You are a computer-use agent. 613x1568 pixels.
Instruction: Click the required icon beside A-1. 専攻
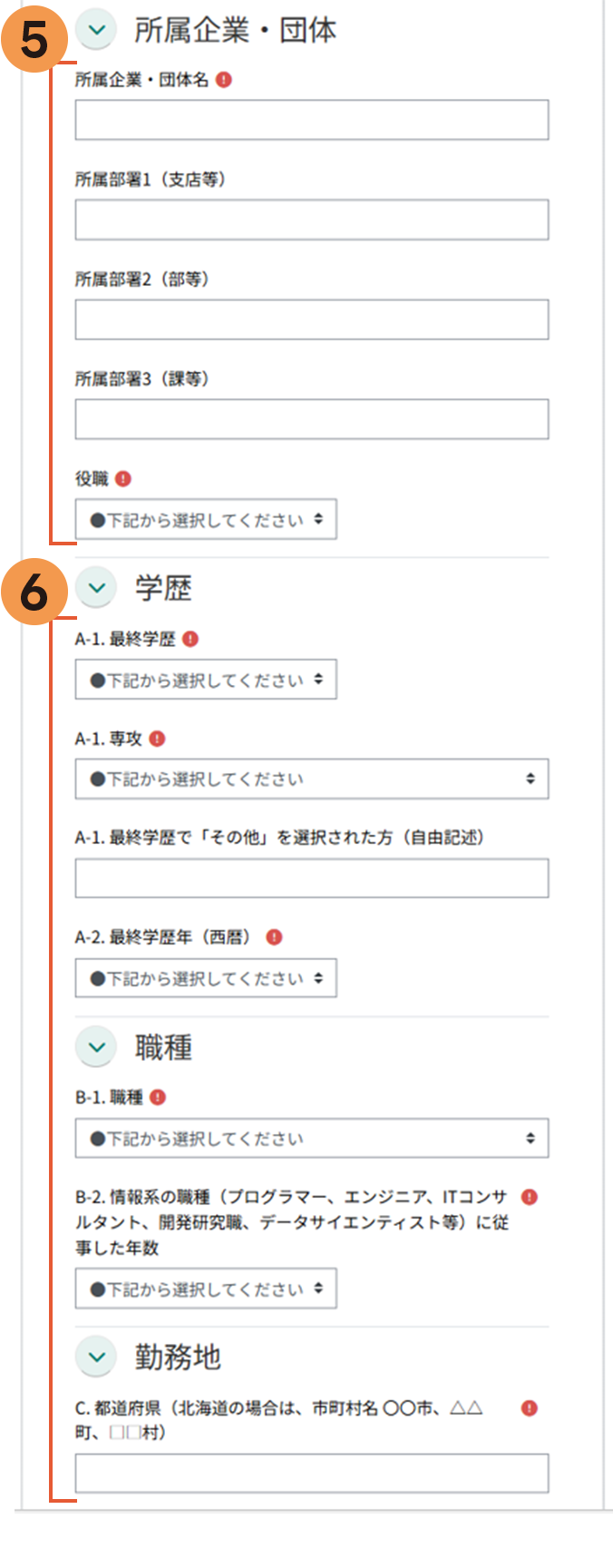point(157,739)
